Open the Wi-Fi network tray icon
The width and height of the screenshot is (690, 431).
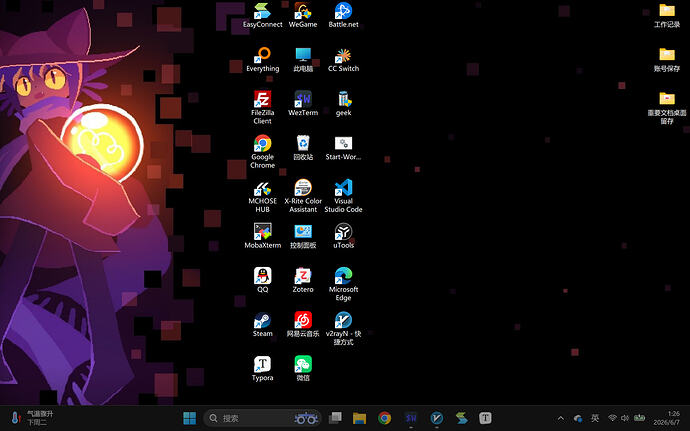[x=612, y=418]
